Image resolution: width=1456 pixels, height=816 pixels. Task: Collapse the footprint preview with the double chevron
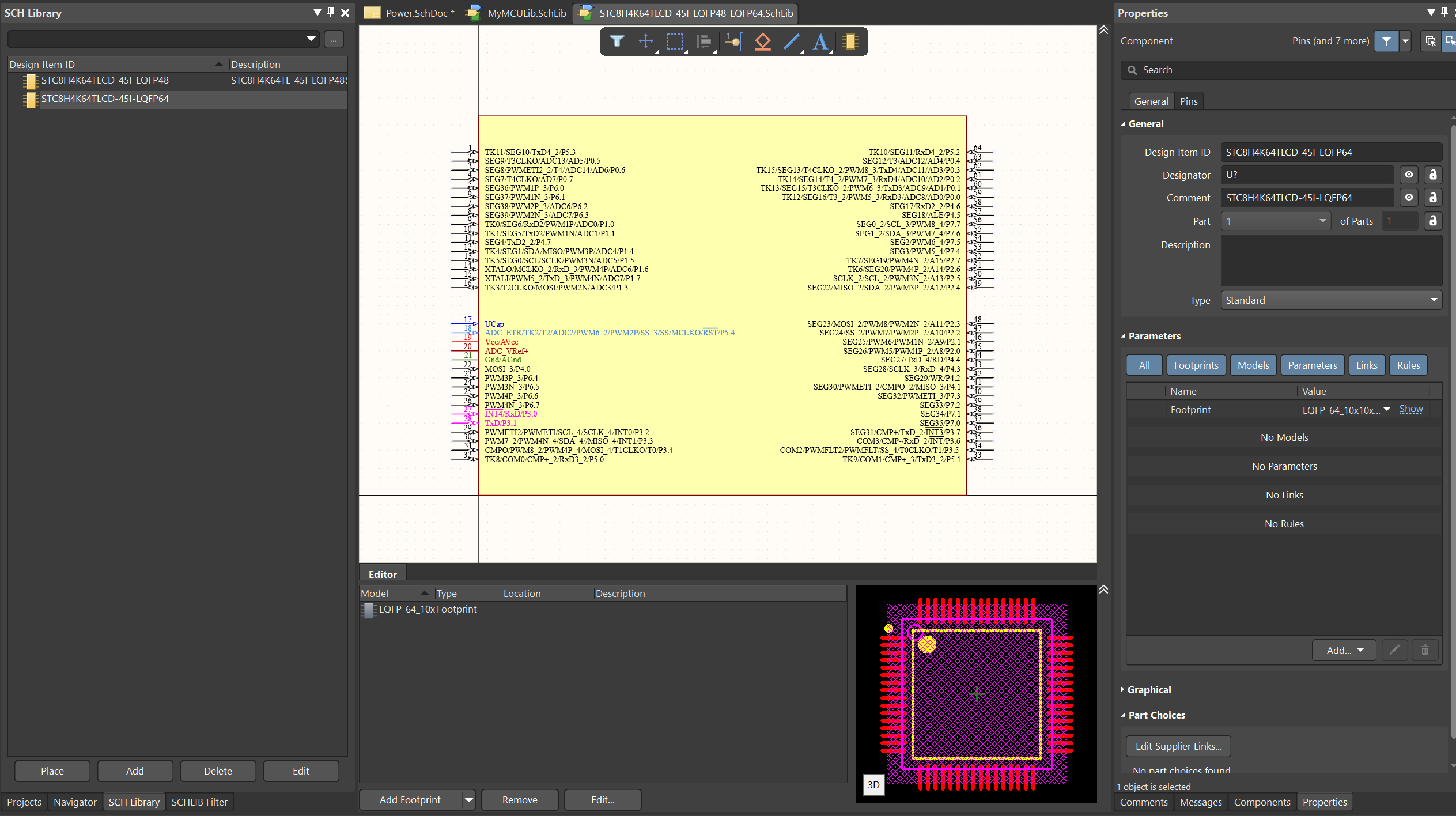pyautogui.click(x=1103, y=589)
